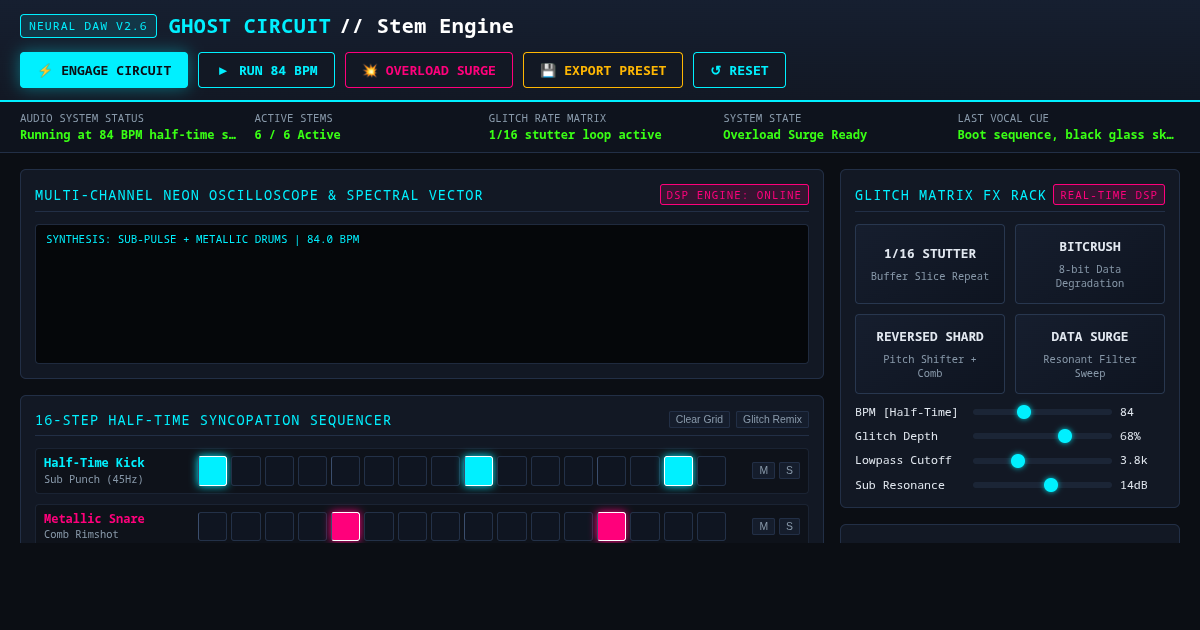Click the Audio System Status value
This screenshot has width=1200, height=630.
pos(129,135)
